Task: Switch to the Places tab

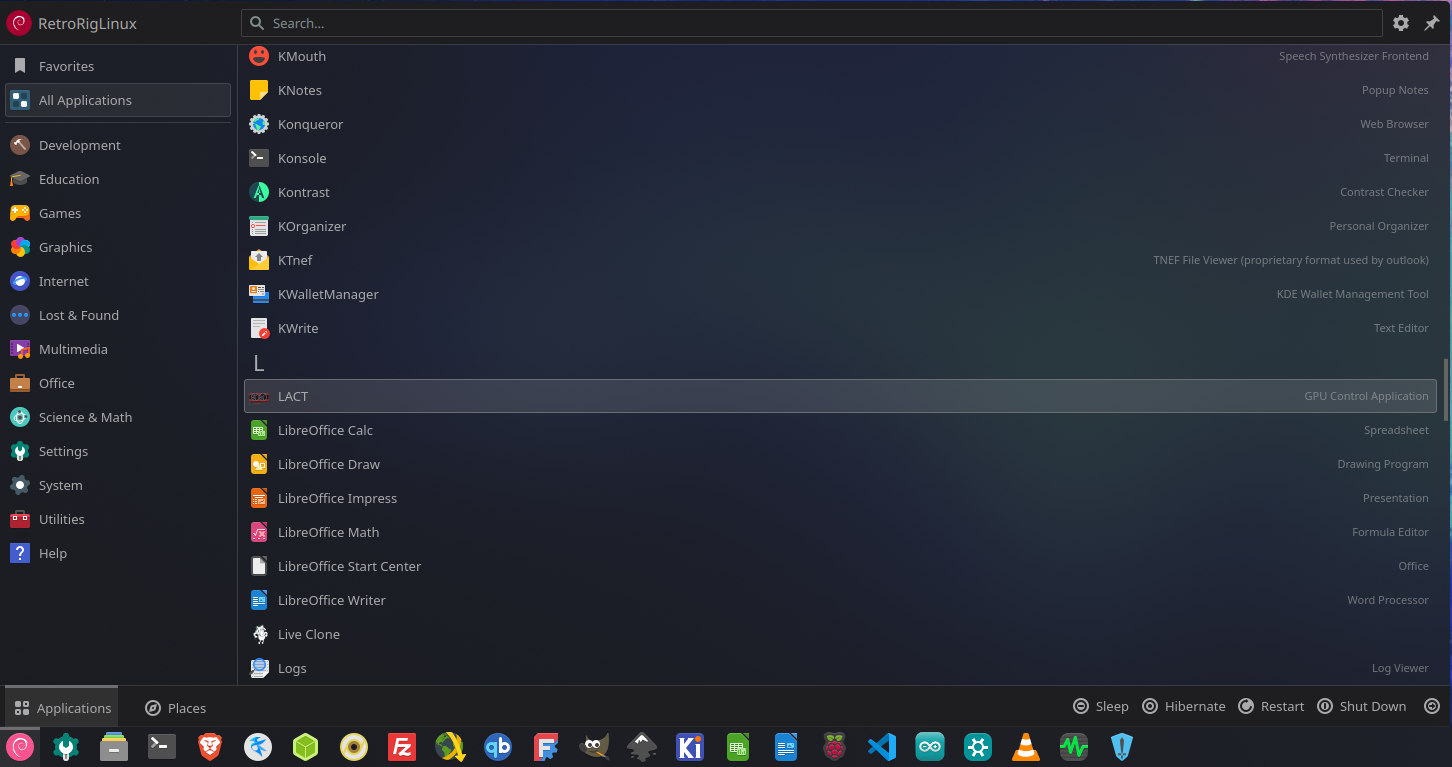Action: pyautogui.click(x=175, y=707)
